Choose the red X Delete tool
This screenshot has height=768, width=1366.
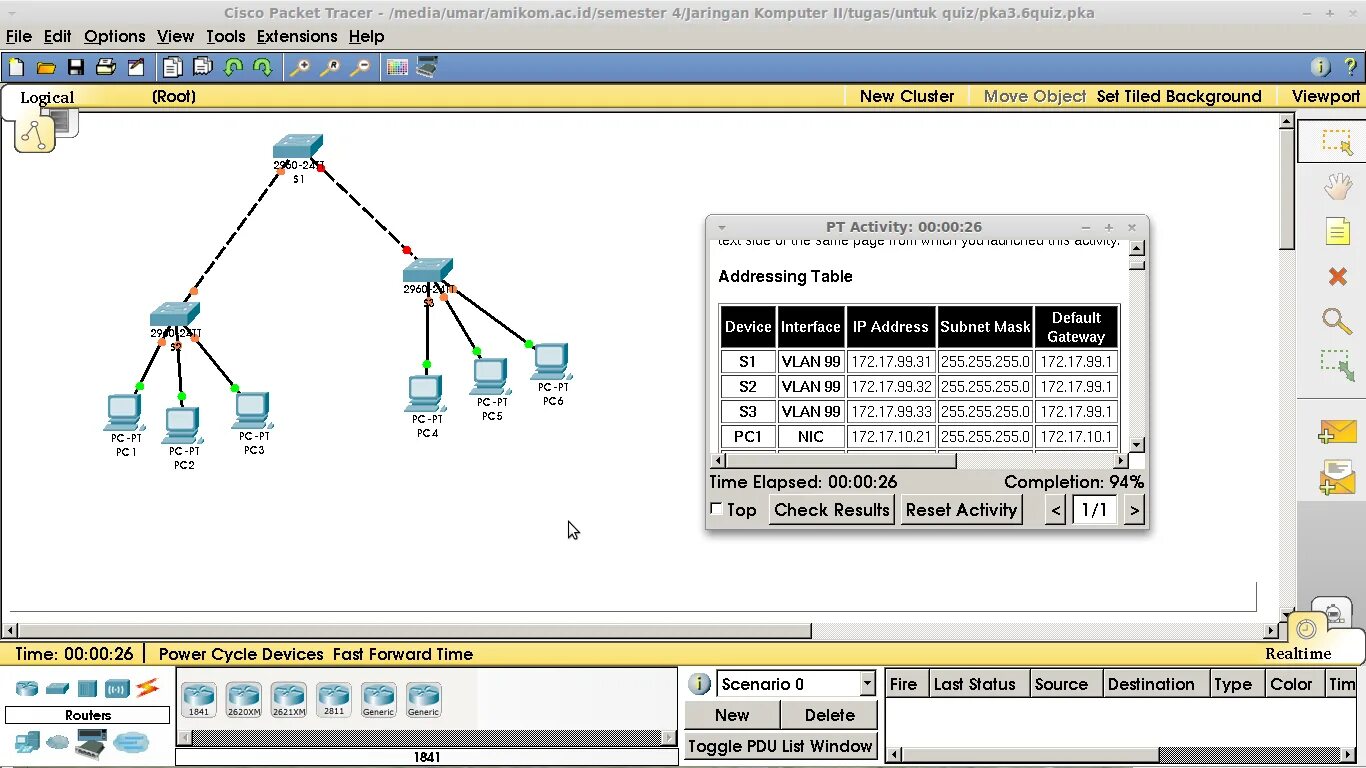coord(1337,276)
